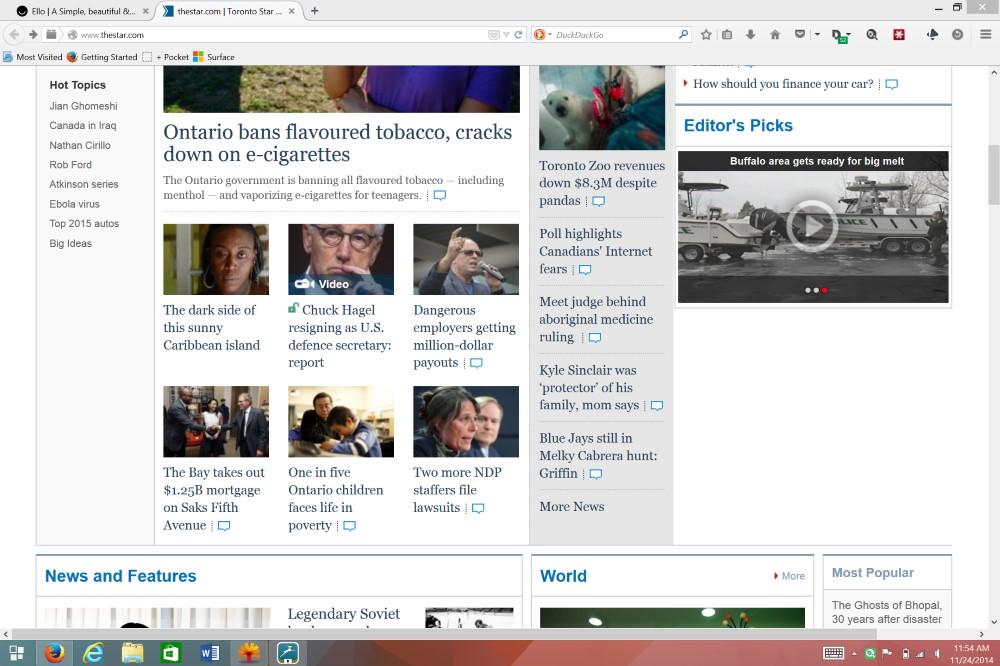1000x666 pixels.
Task: Open comments icon beside Poll highlights story
Action: point(585,269)
